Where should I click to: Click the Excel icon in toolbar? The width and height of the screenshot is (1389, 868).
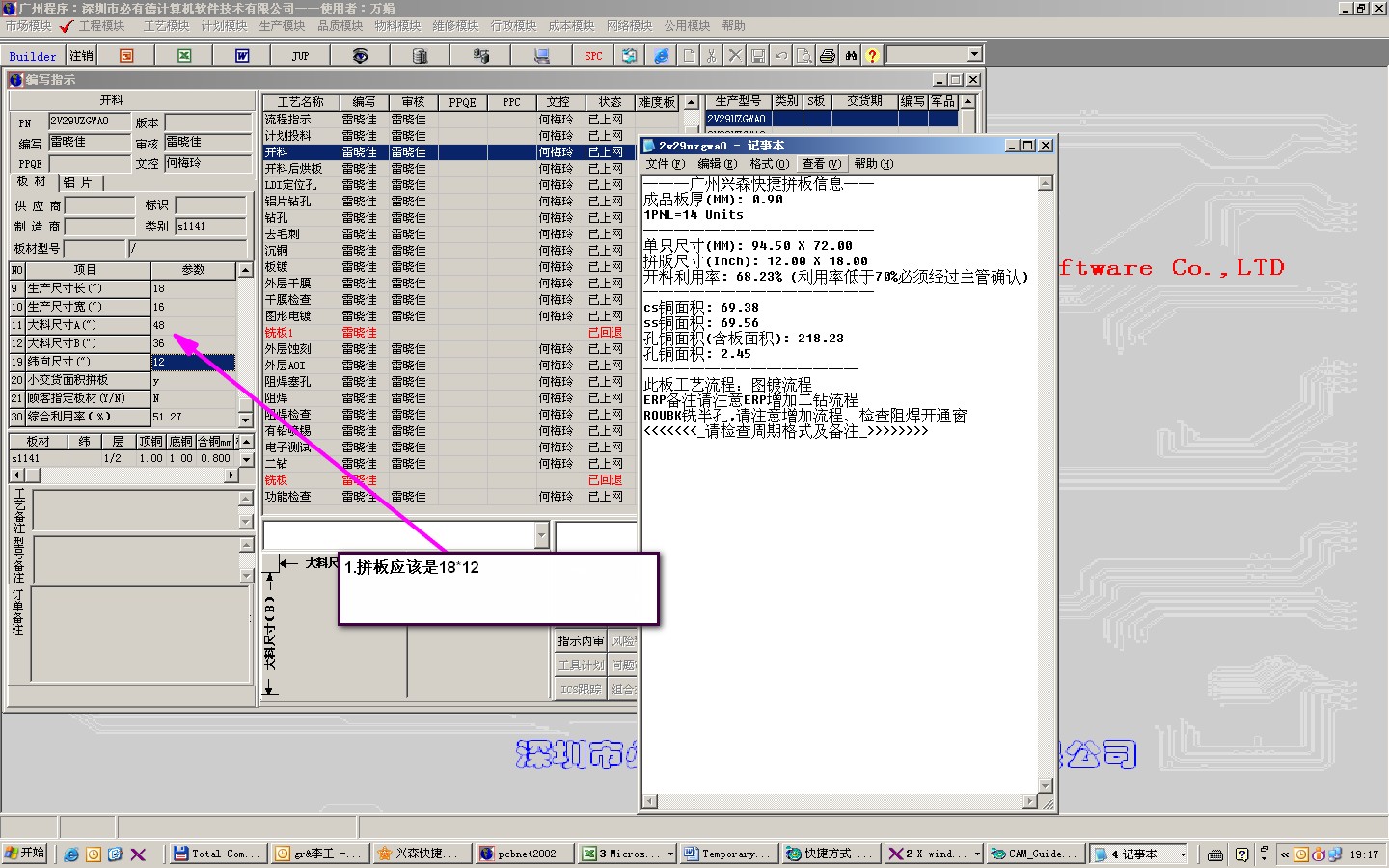point(184,56)
